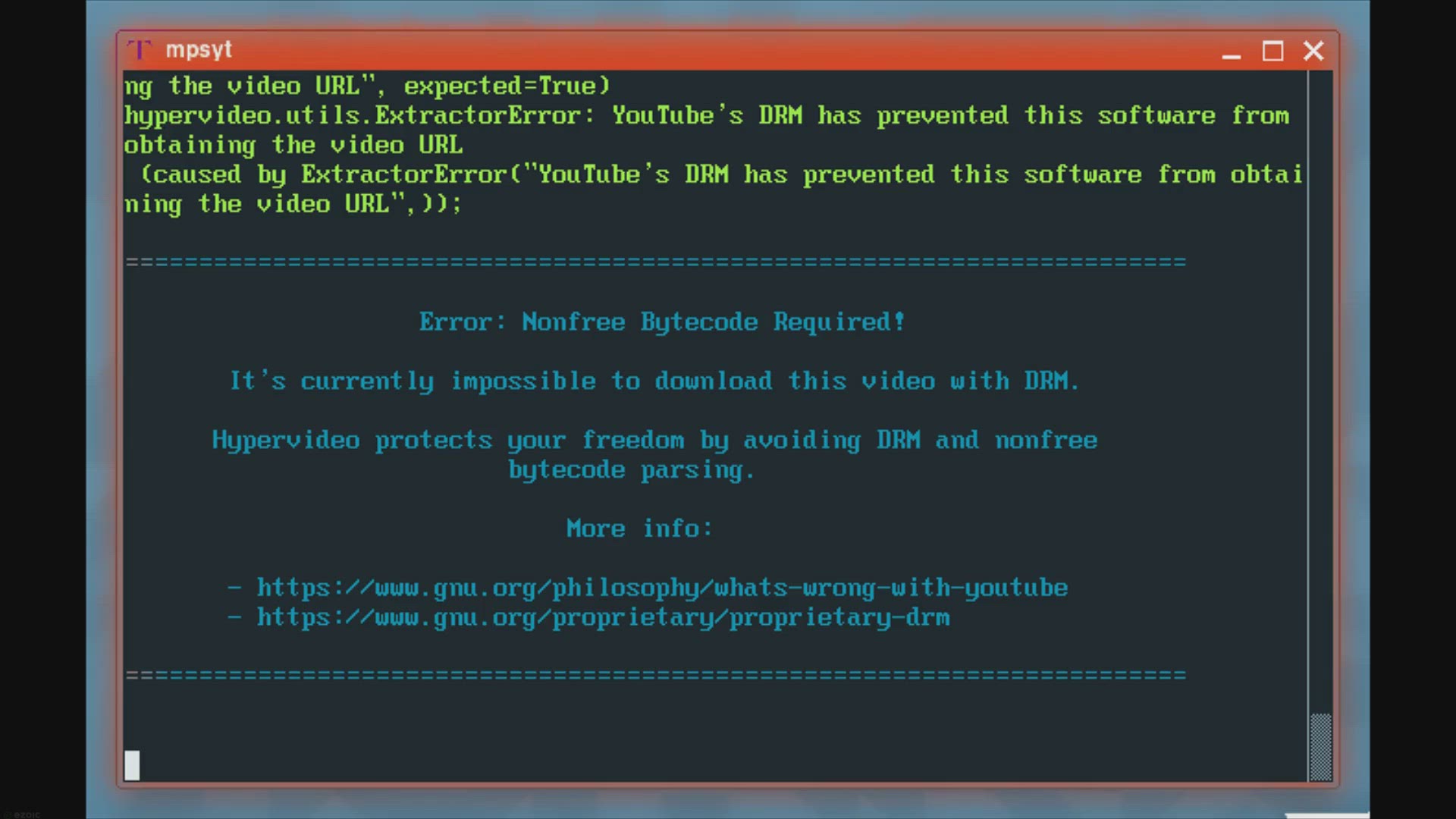Viewport: 1456px width, 819px height.
Task: Click the line 'obtaining the video URL'
Action: tap(293, 145)
